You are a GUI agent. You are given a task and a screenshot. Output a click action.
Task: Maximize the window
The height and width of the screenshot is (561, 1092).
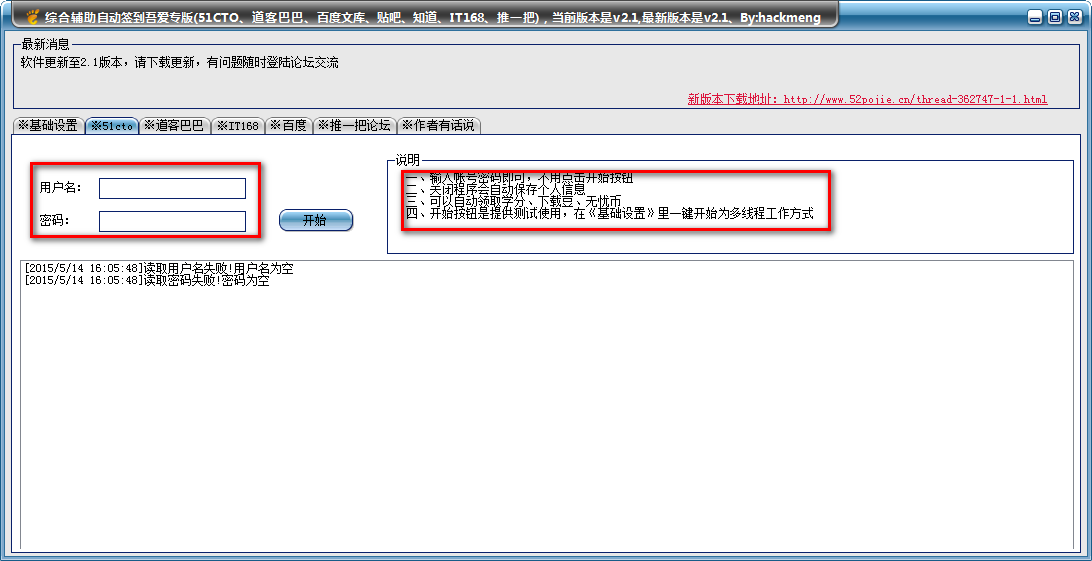(1054, 17)
